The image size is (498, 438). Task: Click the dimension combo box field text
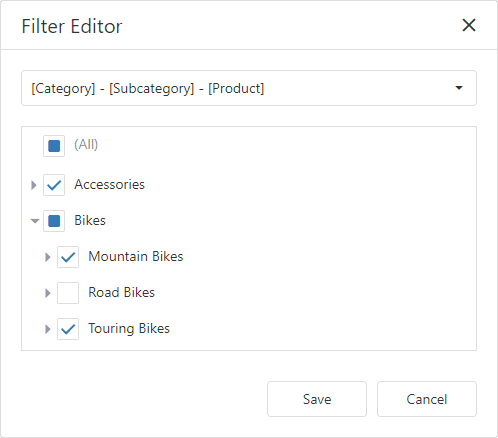point(148,88)
